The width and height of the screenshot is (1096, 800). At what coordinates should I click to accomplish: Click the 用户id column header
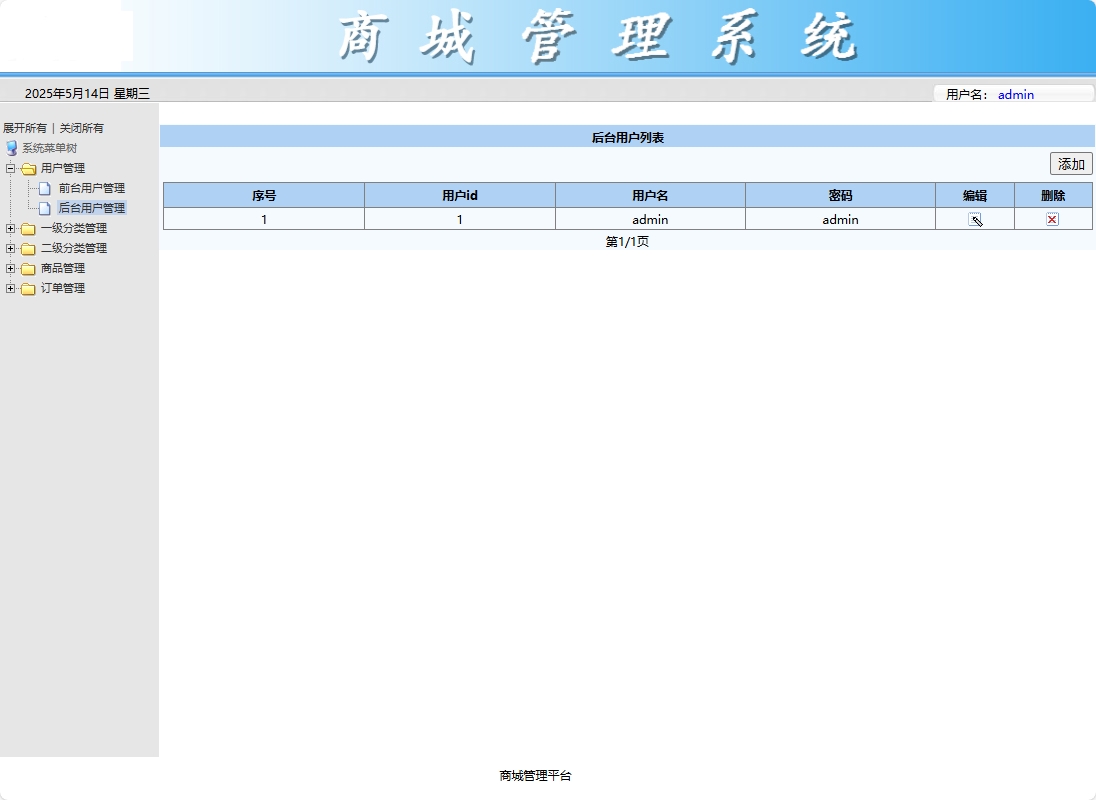tap(459, 195)
